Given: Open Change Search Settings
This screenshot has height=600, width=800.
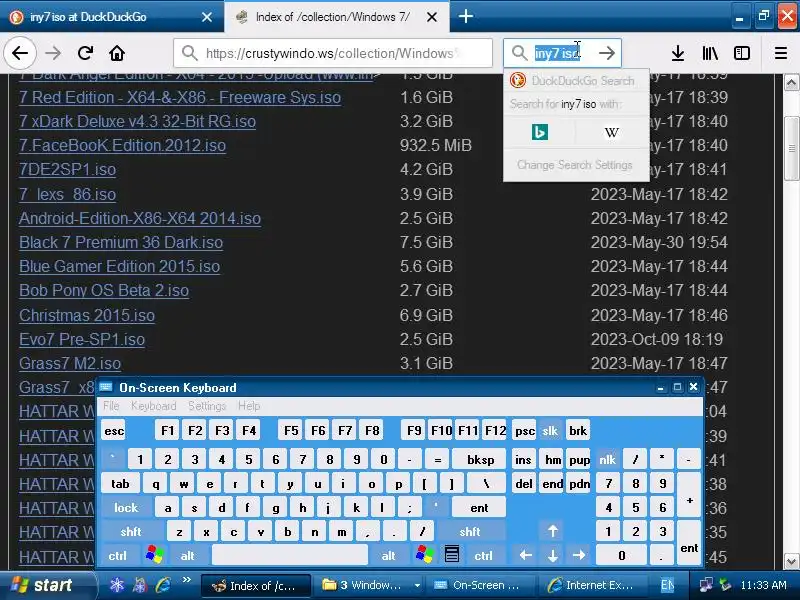Looking at the screenshot, I should tap(575, 165).
